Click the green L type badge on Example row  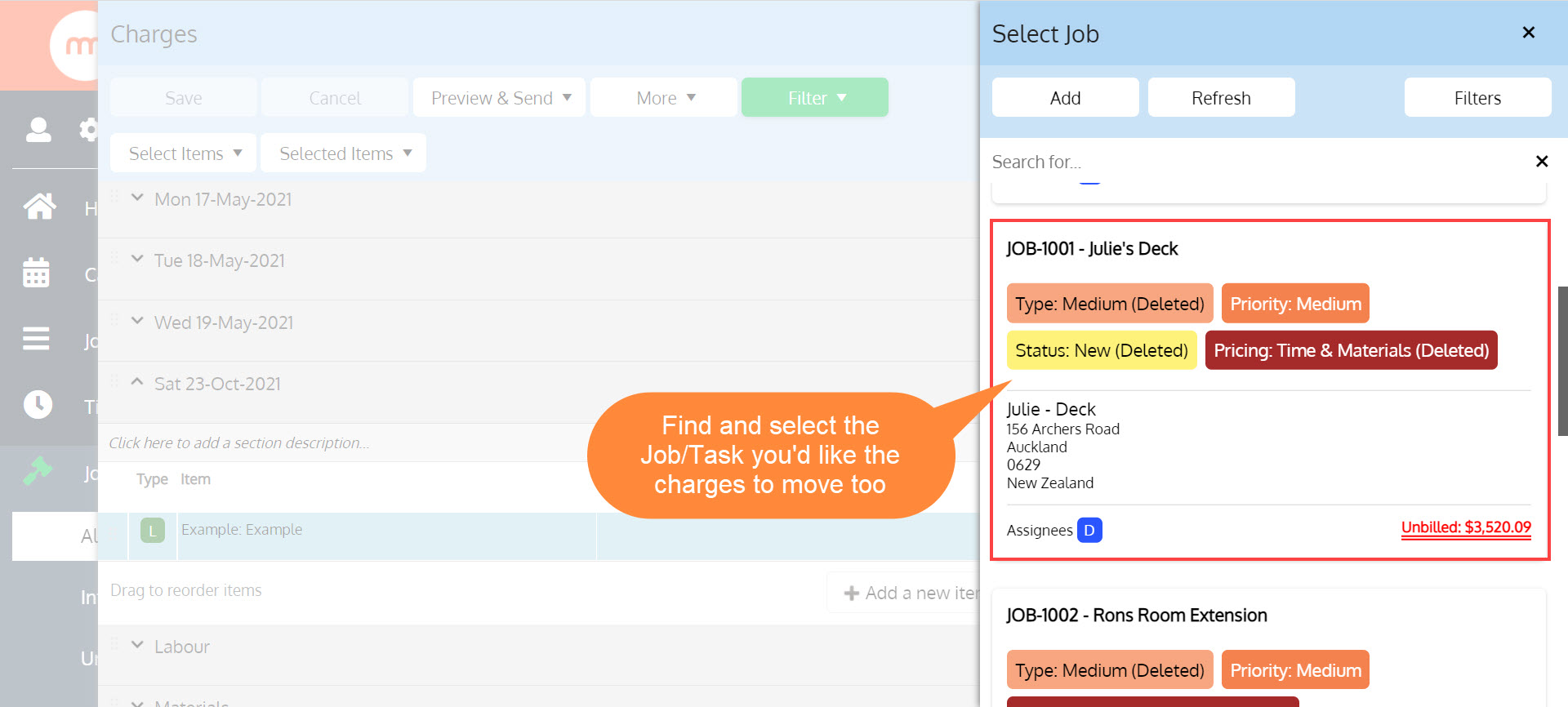(153, 531)
